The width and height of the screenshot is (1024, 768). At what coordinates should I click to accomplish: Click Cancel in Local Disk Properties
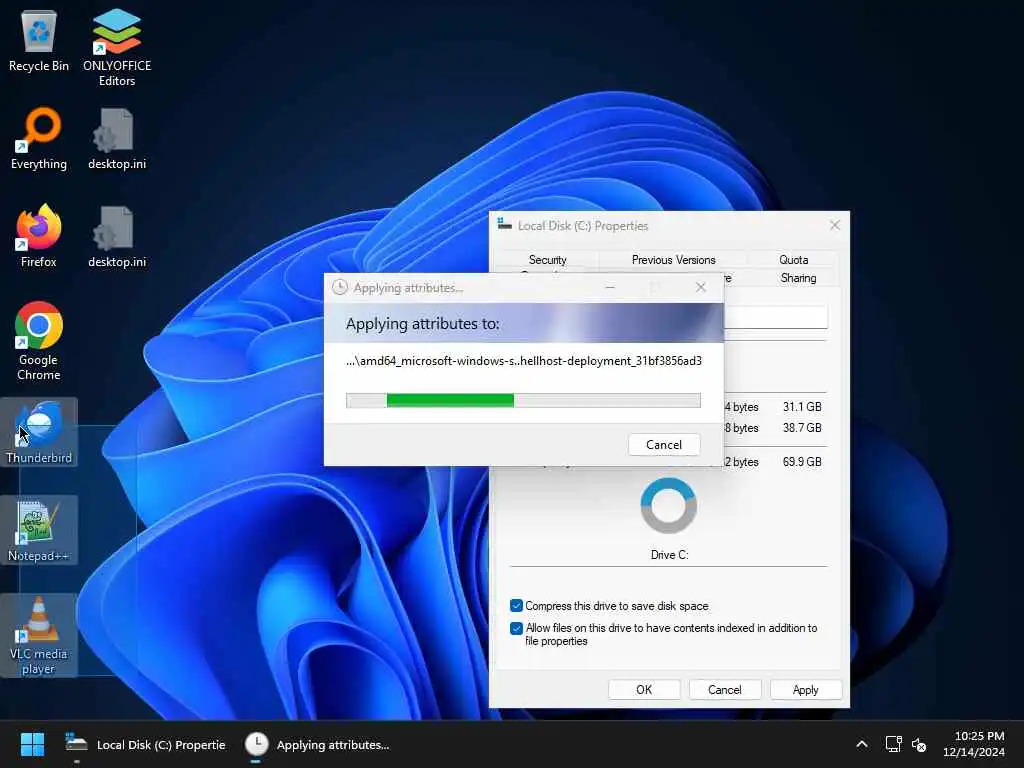click(x=725, y=690)
